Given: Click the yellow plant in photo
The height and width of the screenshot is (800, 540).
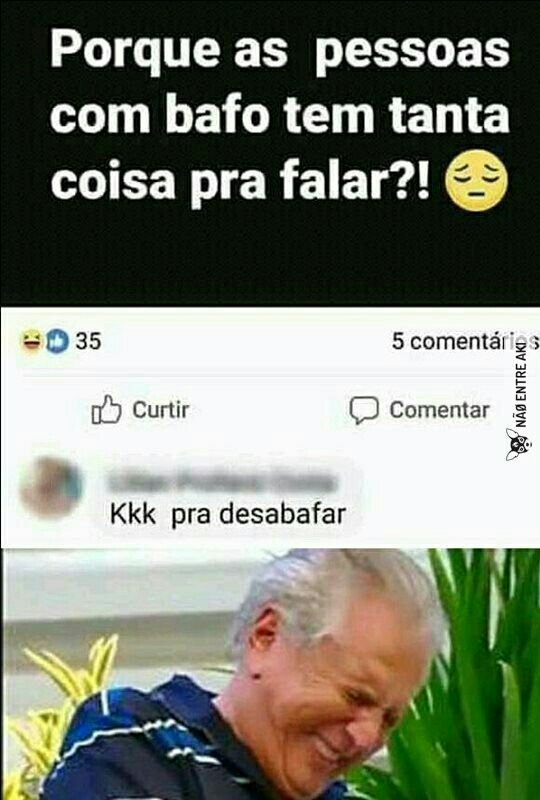Looking at the screenshot, I should (56, 714).
